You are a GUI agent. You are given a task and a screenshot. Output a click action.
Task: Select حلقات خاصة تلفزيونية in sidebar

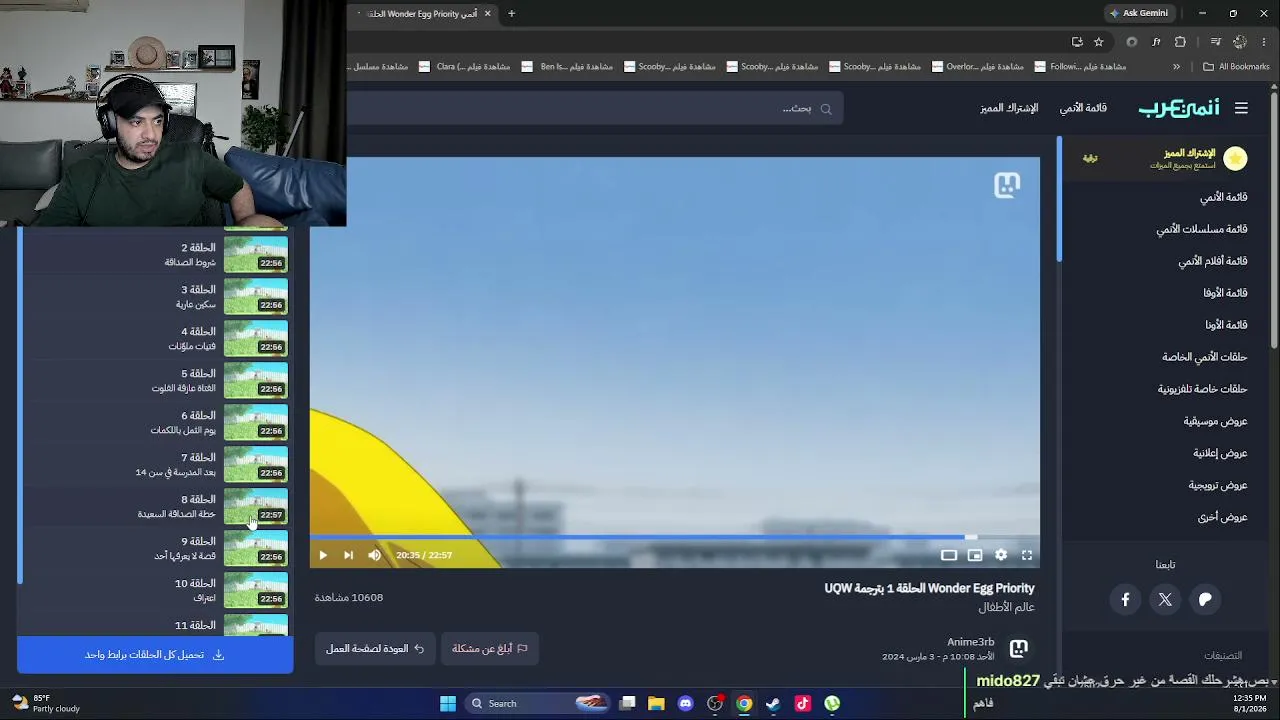click(x=1202, y=389)
